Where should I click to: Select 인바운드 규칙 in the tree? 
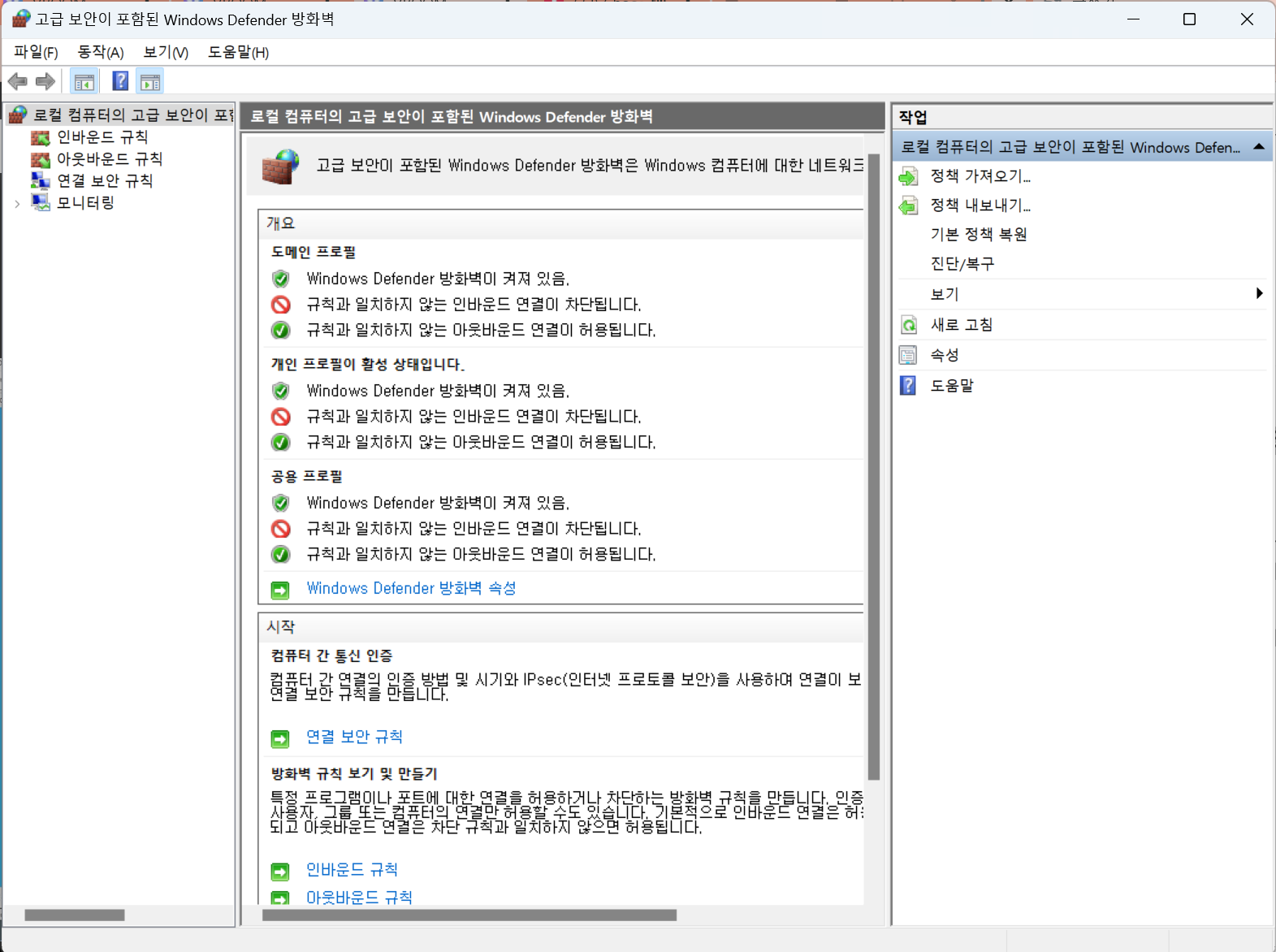[102, 137]
